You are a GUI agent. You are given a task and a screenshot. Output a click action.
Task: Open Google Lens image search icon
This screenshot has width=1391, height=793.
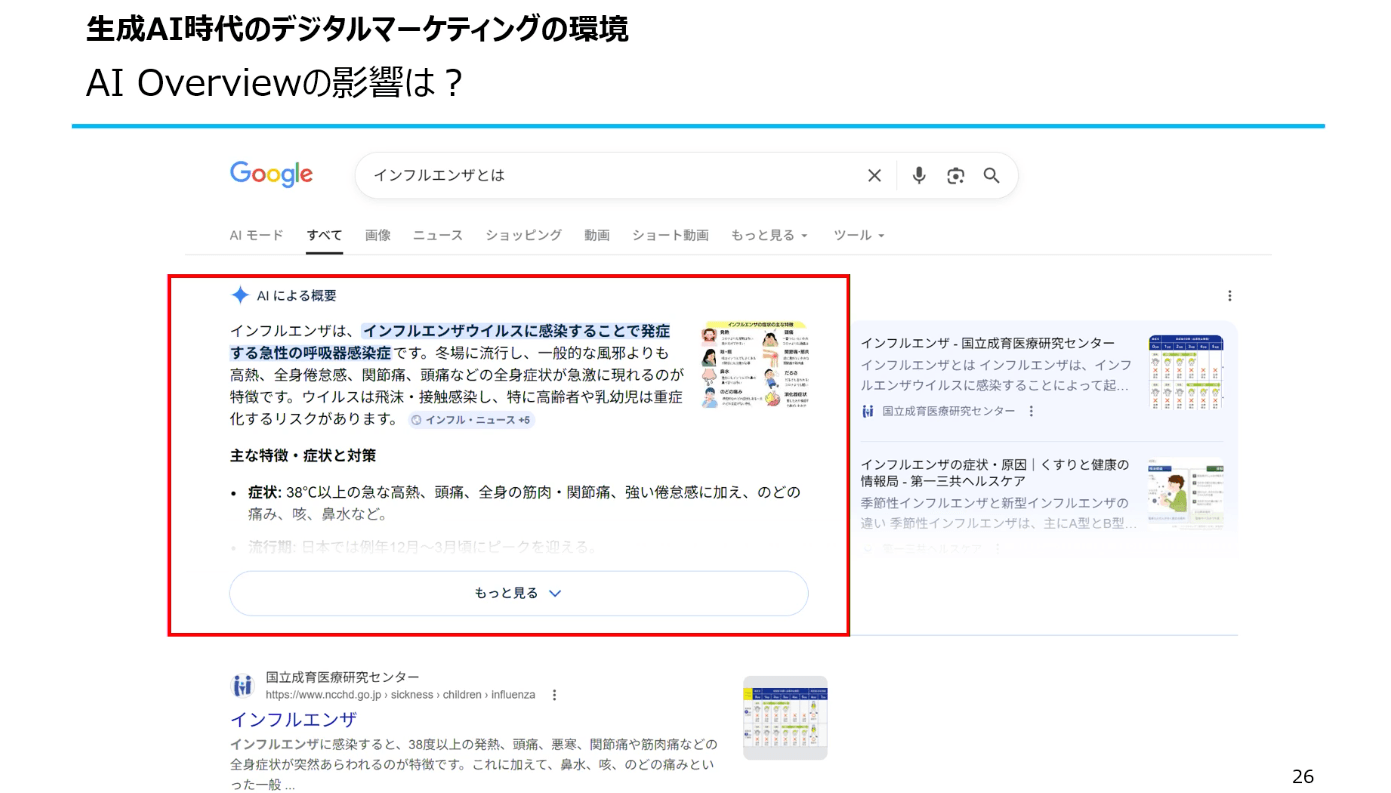click(956, 176)
